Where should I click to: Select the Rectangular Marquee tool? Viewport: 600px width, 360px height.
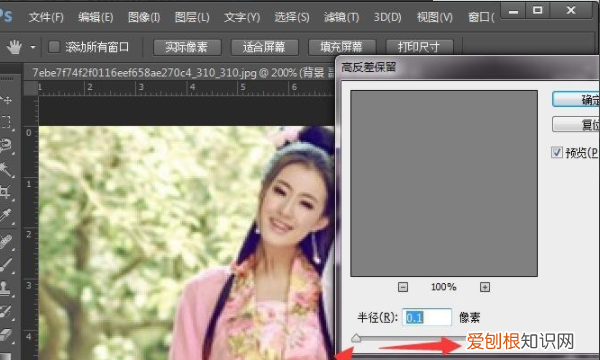click(x=5, y=122)
